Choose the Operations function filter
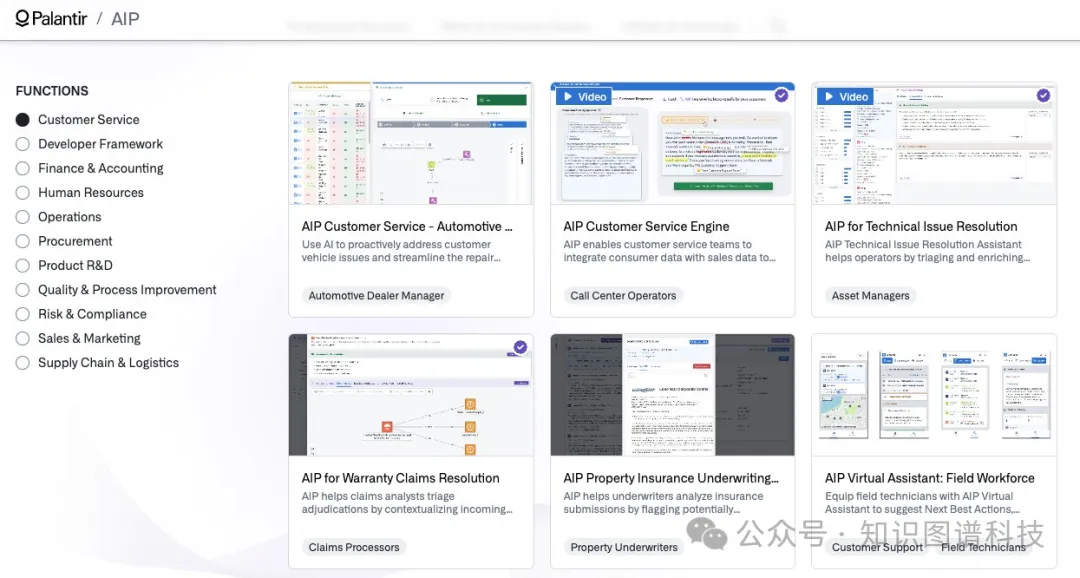The width and height of the screenshot is (1080, 578). coord(23,217)
